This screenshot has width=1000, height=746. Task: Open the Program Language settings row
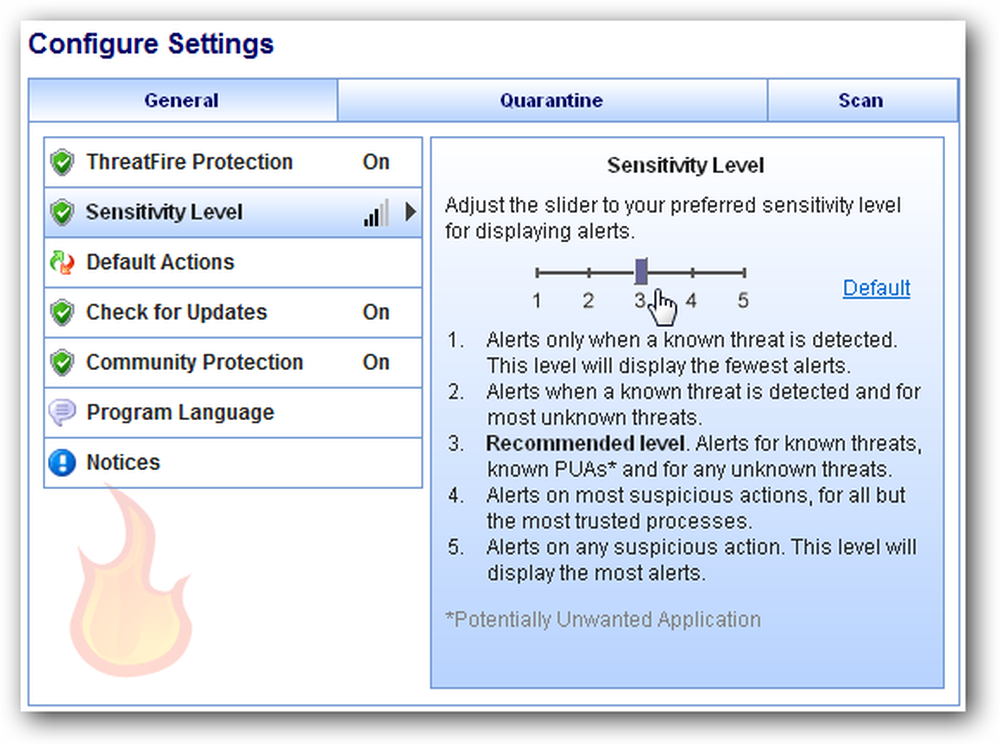(233, 413)
